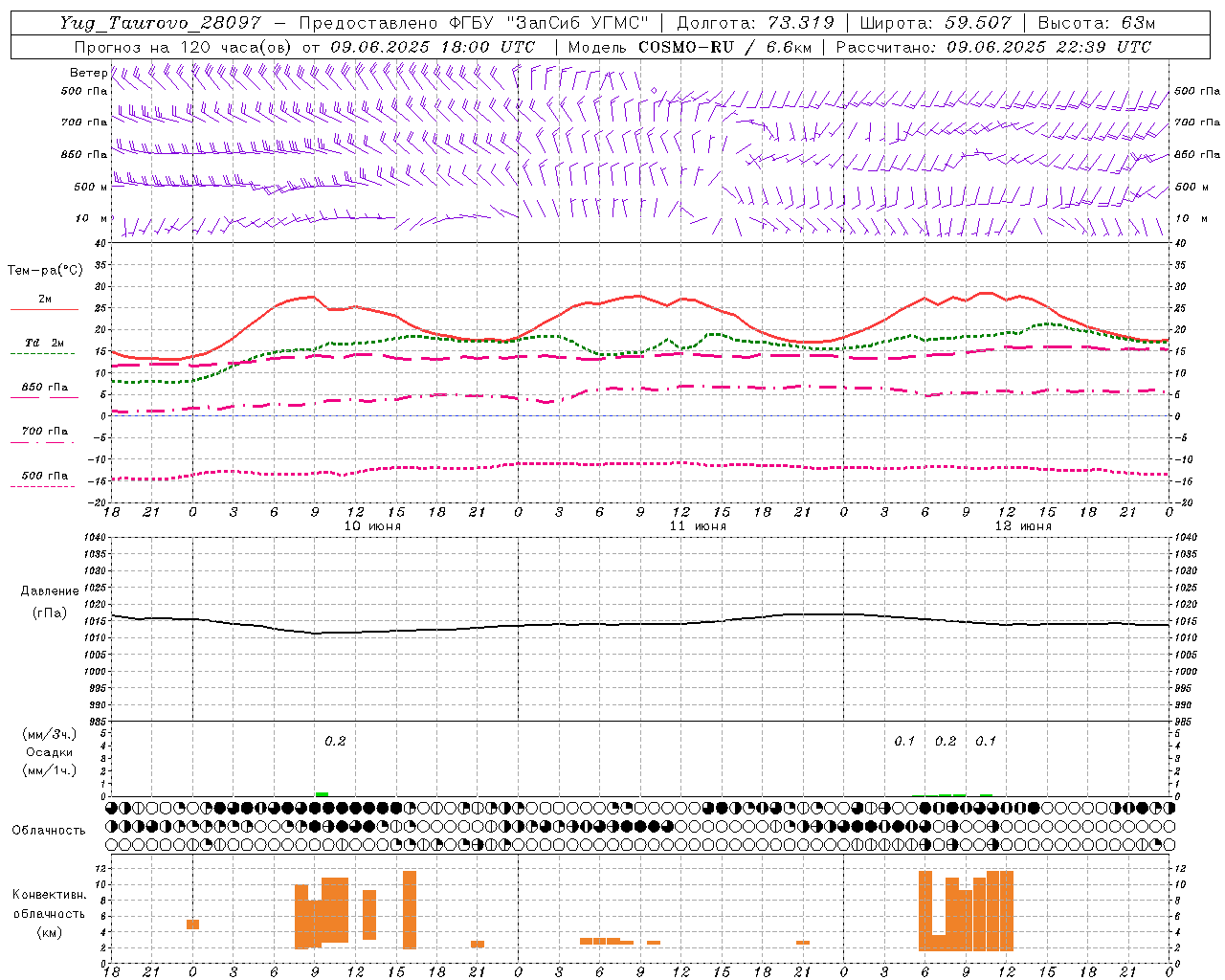Click the Рассчитано: 09.06.2025 22:39 UTC text

[x=993, y=47]
